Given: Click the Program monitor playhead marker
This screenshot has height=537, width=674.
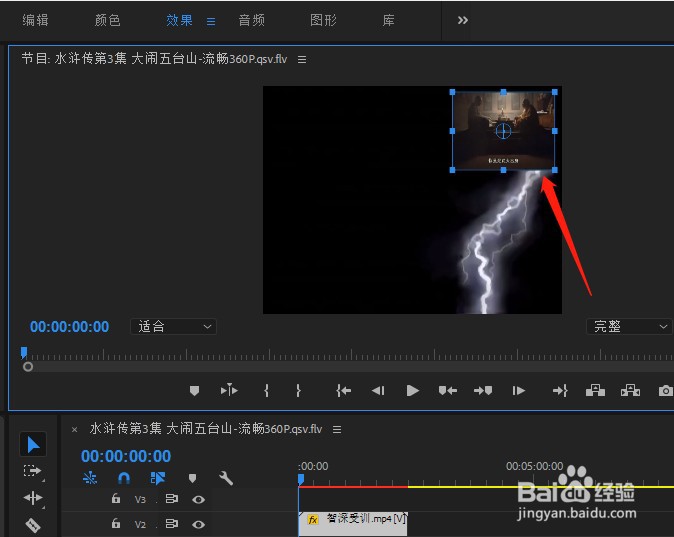Looking at the screenshot, I should click(x=24, y=353).
